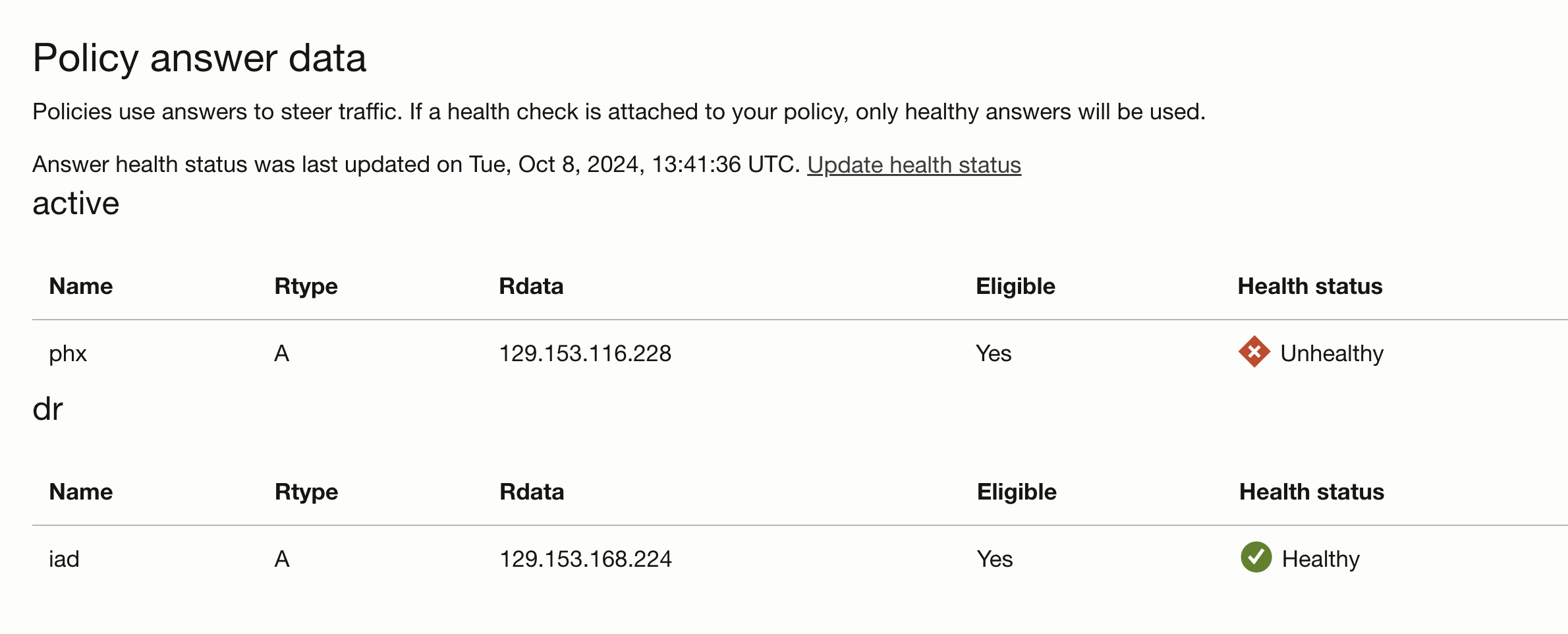The image size is (1568, 634).
Task: Click the Health status header in active table
Action: (x=1310, y=287)
